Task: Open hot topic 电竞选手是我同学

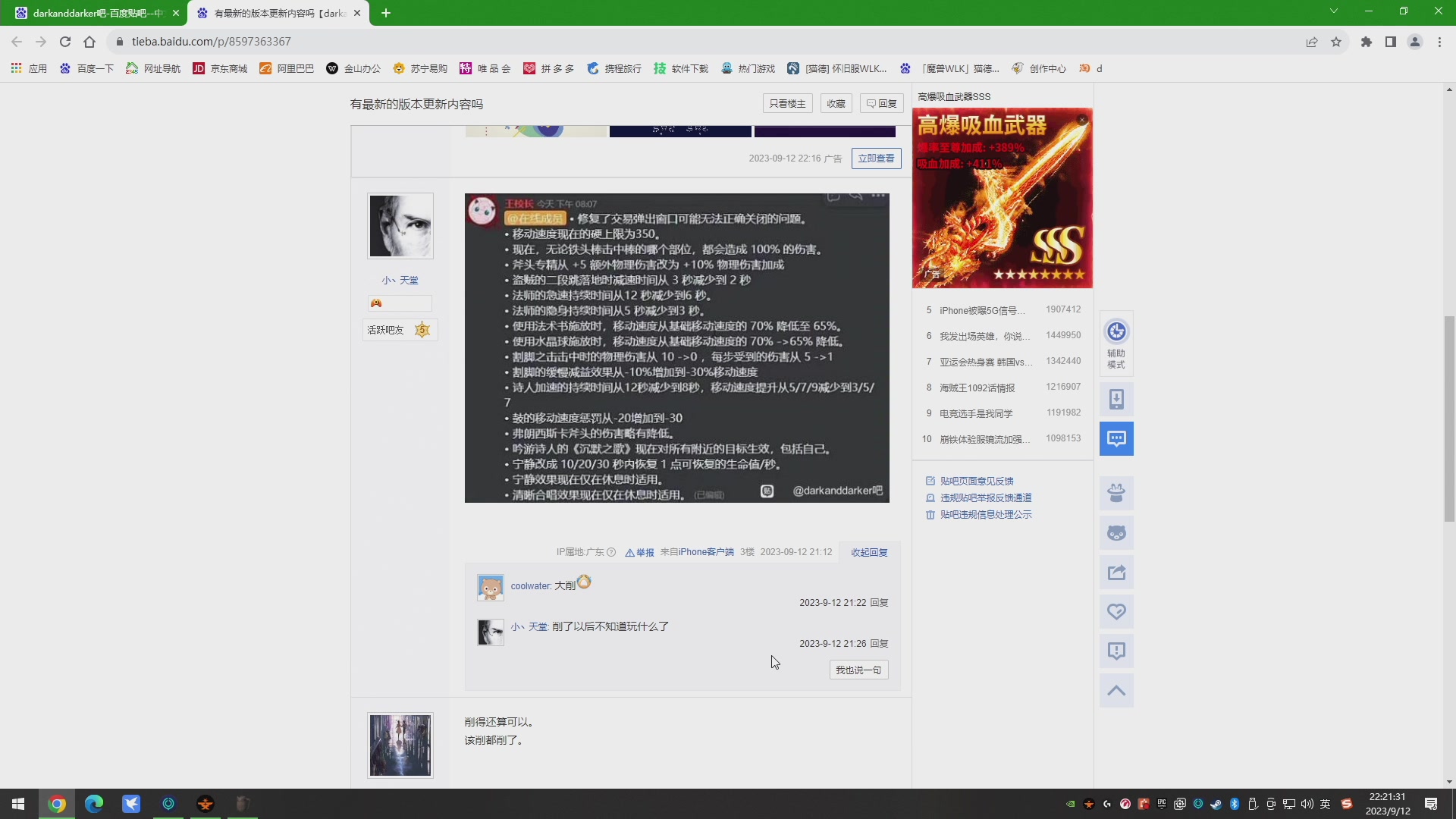Action: pyautogui.click(x=976, y=413)
